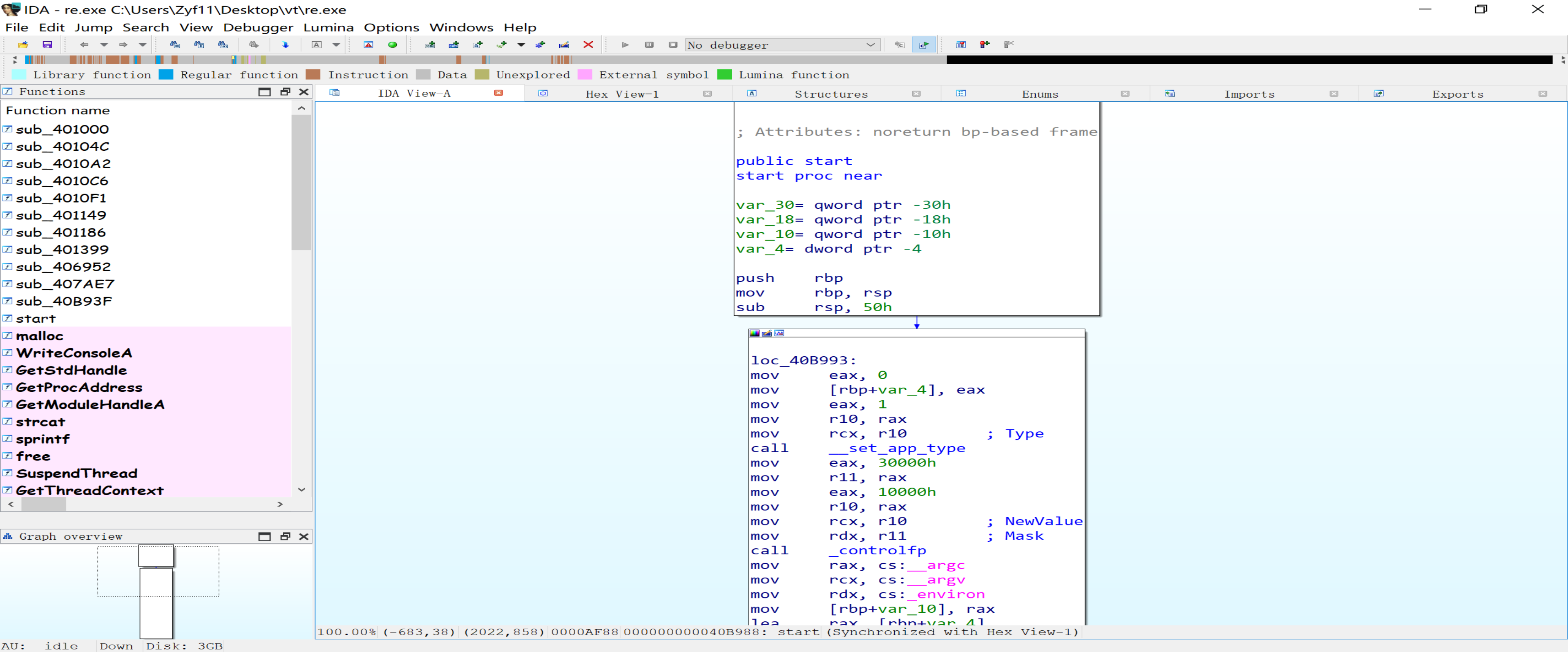Click the red X delete icon

(x=588, y=45)
